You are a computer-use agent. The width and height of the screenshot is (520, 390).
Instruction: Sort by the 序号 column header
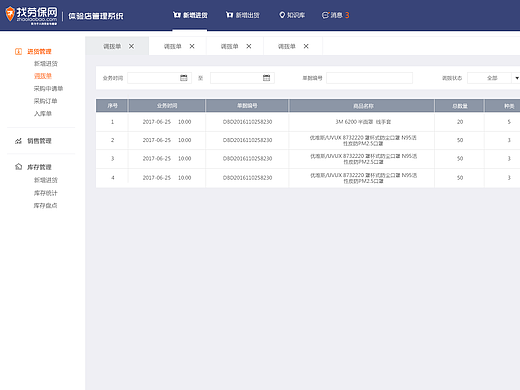112,106
